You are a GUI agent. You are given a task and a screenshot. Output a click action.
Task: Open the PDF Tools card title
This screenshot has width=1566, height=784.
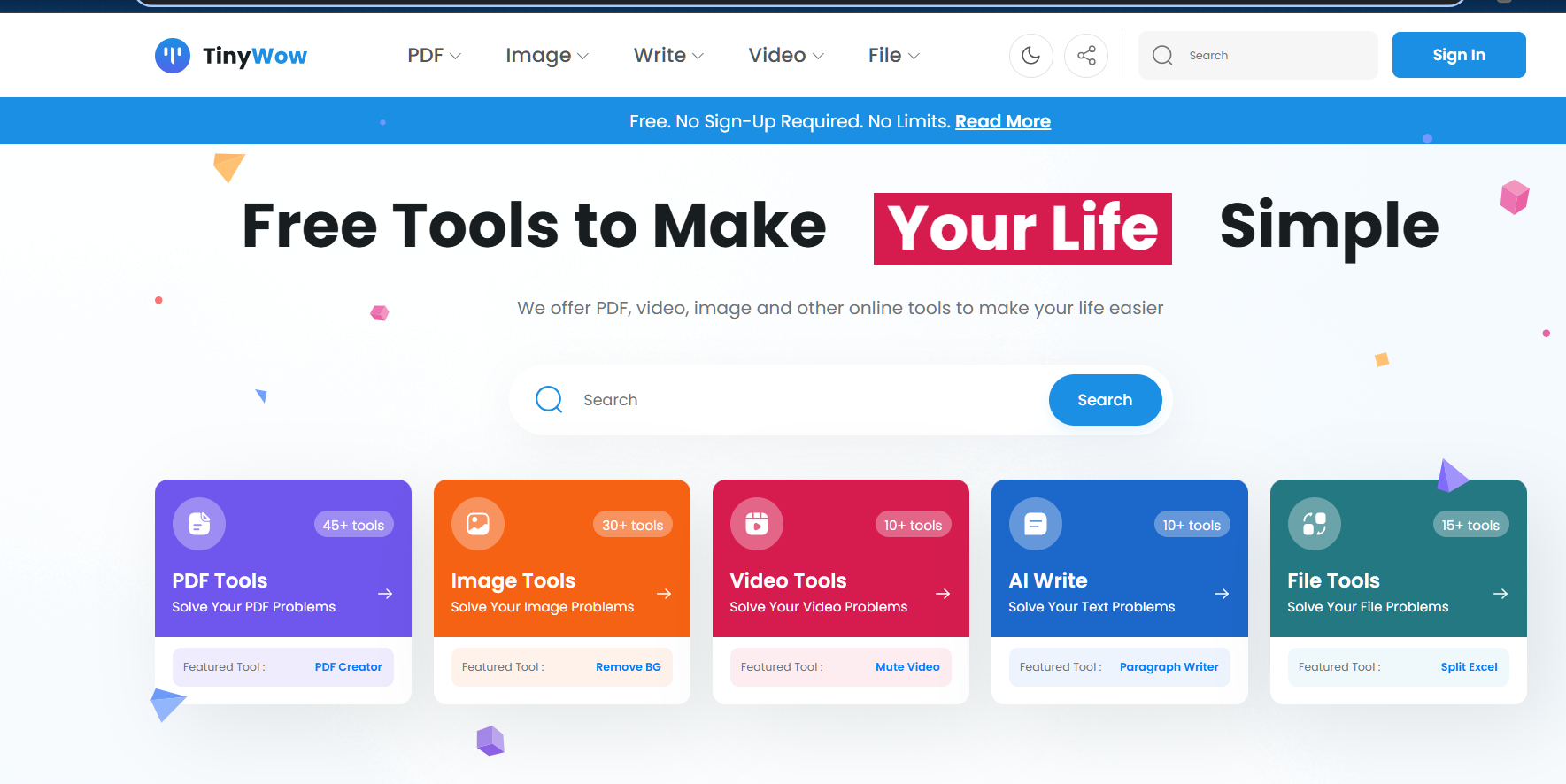(220, 580)
